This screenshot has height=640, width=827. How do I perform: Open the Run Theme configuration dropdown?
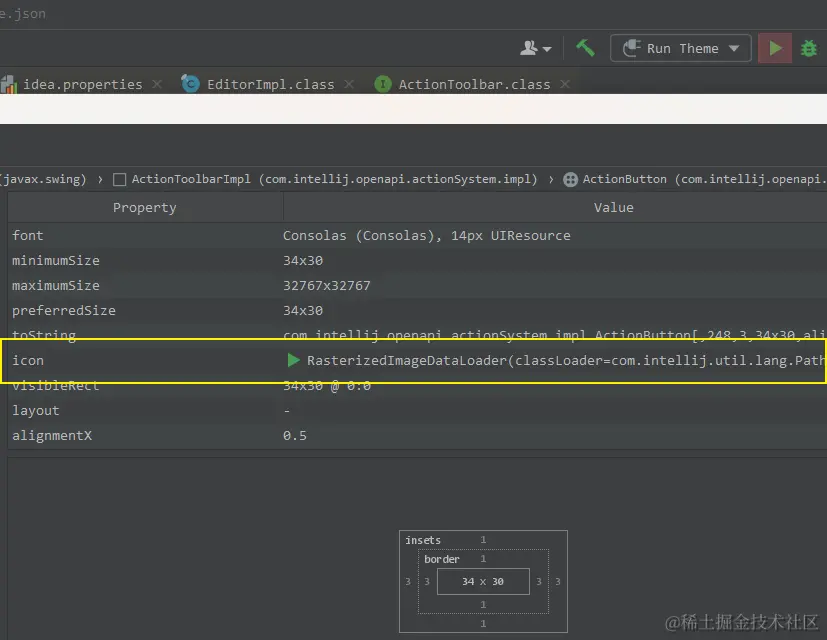tap(681, 49)
